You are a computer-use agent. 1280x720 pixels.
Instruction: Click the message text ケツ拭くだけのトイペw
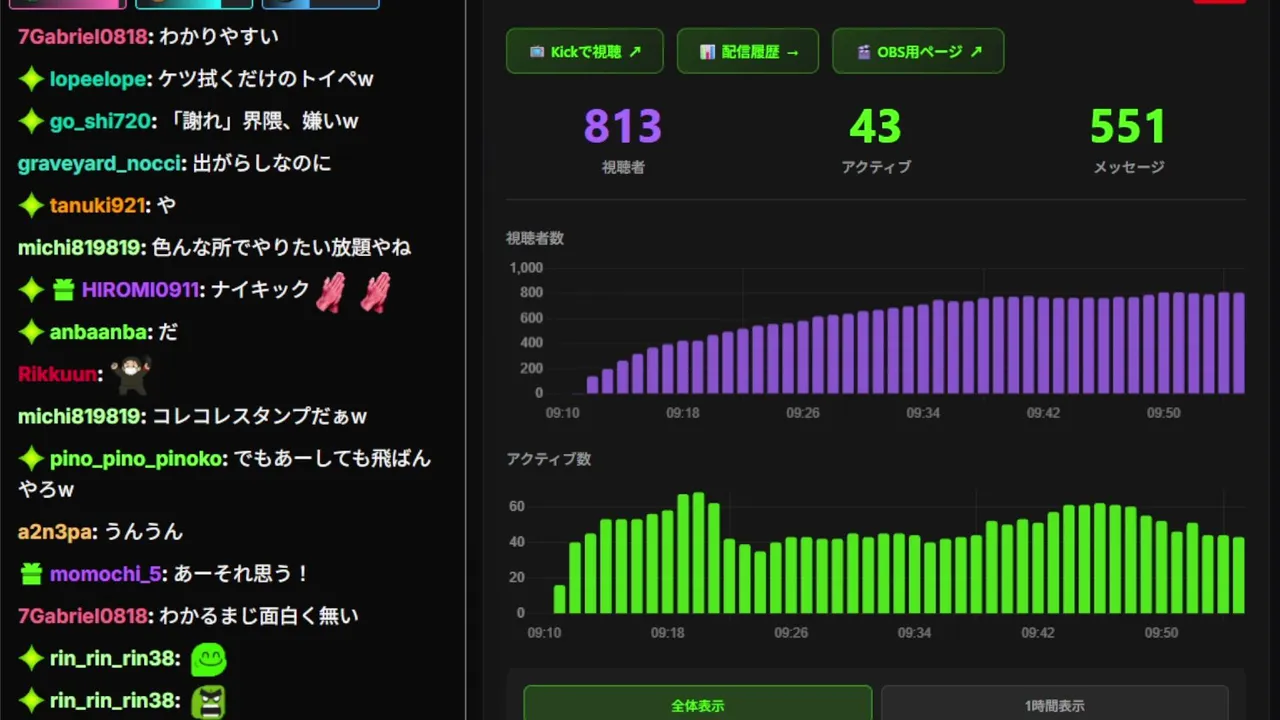point(266,79)
